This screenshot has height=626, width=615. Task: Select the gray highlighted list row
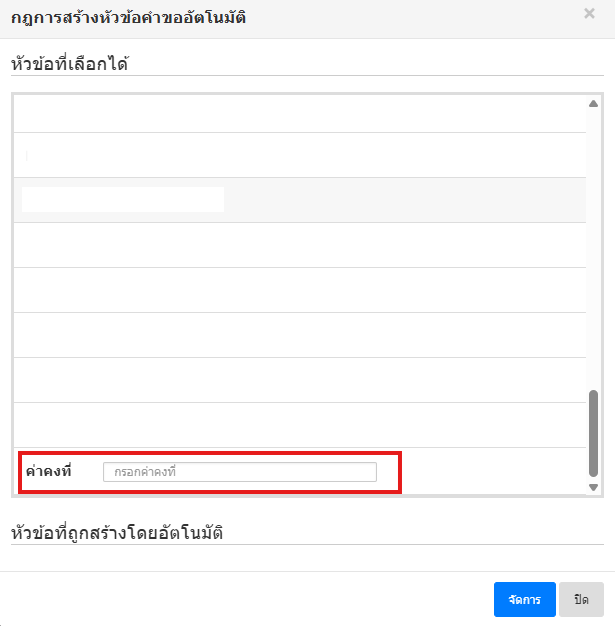pyautogui.click(x=400, y=200)
